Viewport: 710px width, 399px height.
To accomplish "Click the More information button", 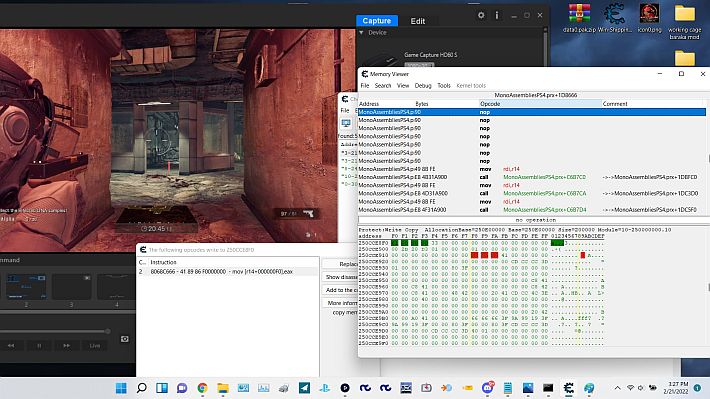I will click(340, 303).
